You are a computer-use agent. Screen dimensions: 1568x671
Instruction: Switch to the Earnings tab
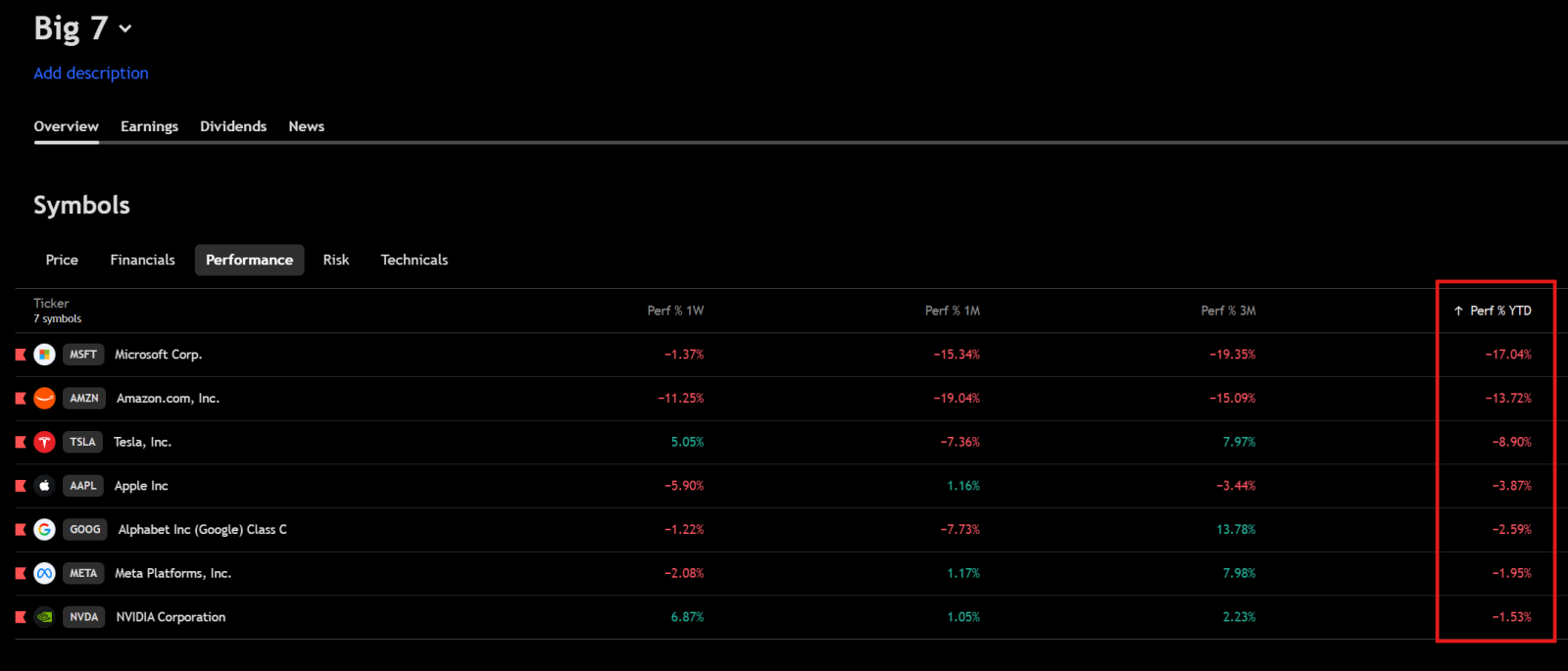[149, 126]
